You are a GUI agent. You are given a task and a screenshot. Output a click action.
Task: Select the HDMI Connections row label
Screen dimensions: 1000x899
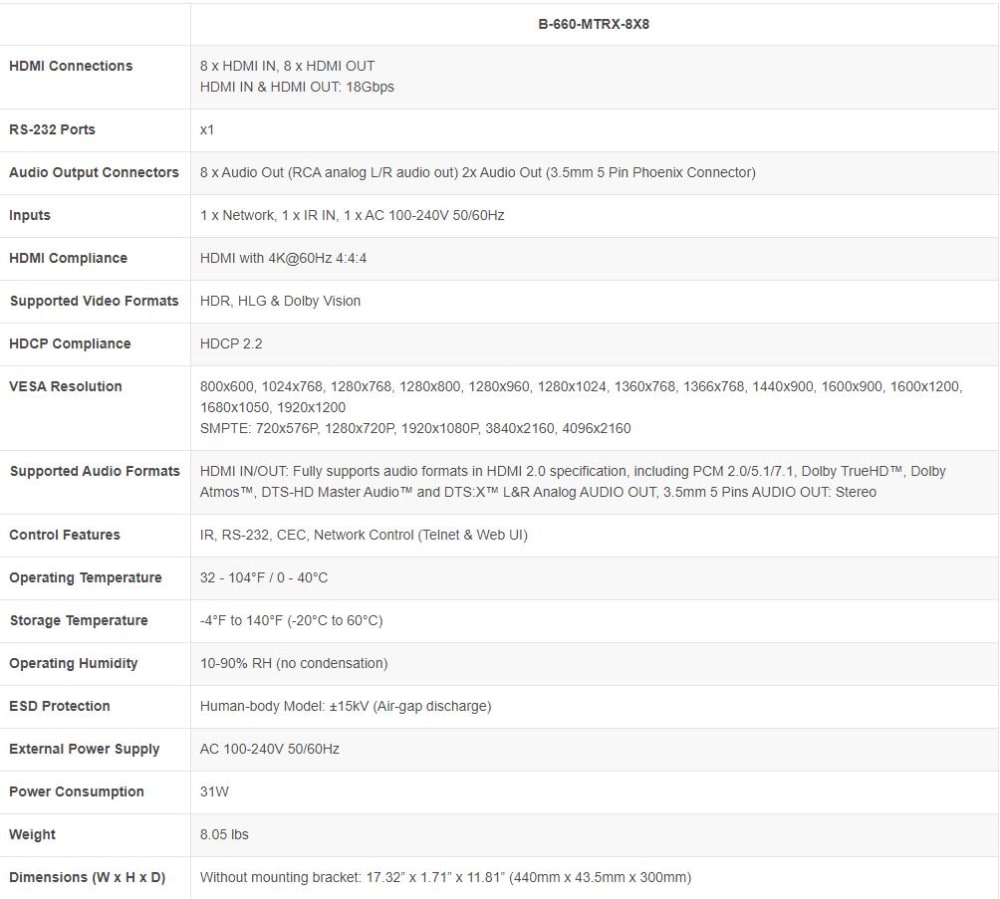point(71,66)
